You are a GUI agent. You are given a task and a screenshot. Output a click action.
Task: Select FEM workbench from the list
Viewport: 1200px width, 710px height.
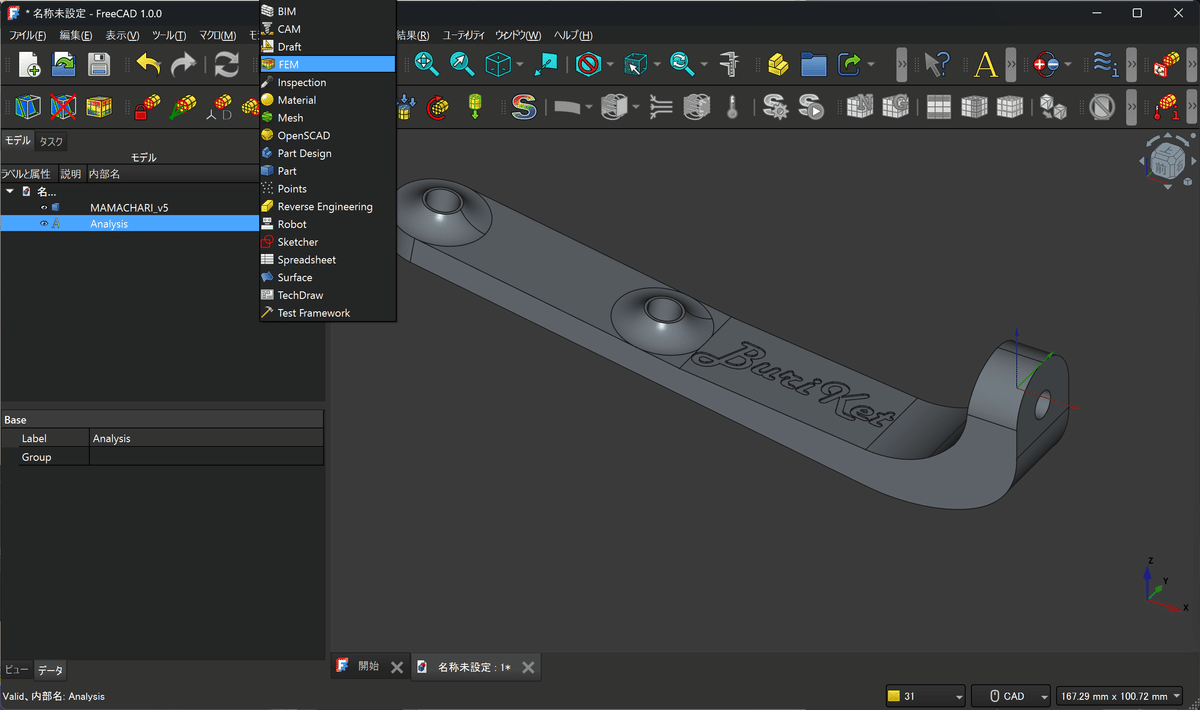click(x=328, y=64)
